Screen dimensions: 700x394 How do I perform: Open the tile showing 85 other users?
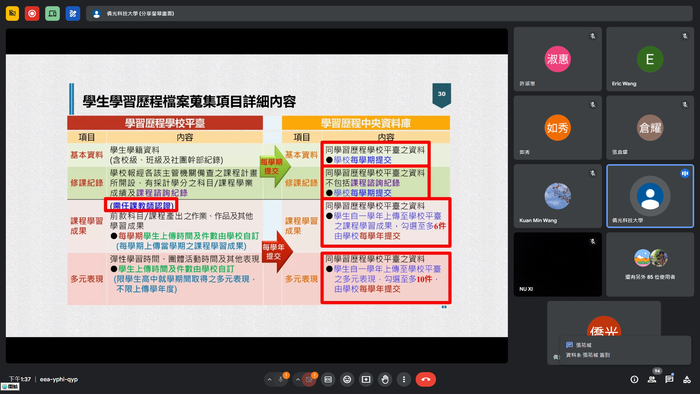[650, 265]
